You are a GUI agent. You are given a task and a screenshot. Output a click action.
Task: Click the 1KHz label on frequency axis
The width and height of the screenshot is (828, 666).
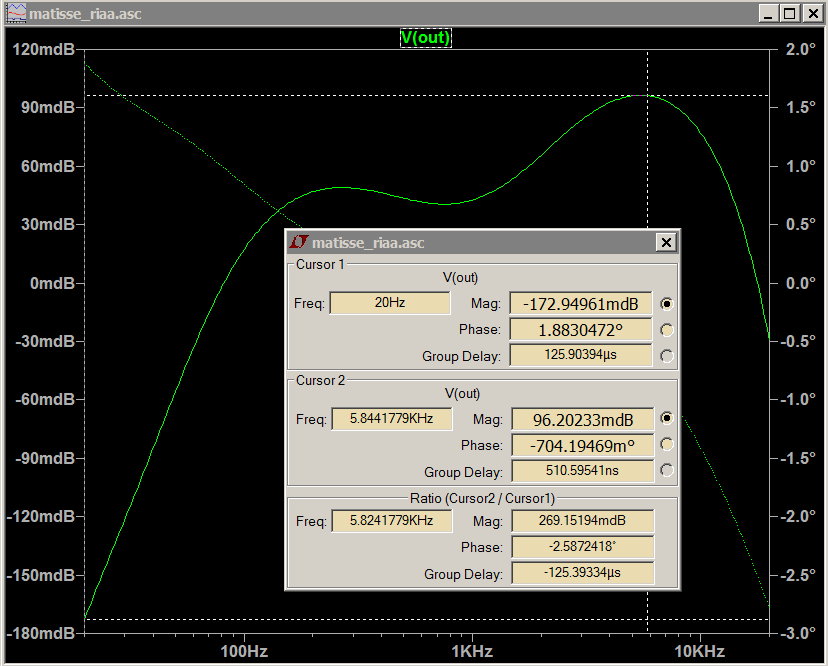(x=471, y=651)
